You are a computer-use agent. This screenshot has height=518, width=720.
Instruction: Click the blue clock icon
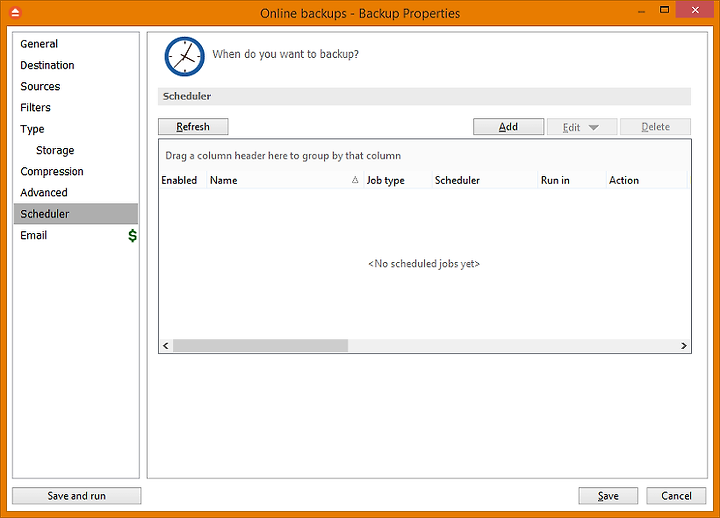pos(185,56)
